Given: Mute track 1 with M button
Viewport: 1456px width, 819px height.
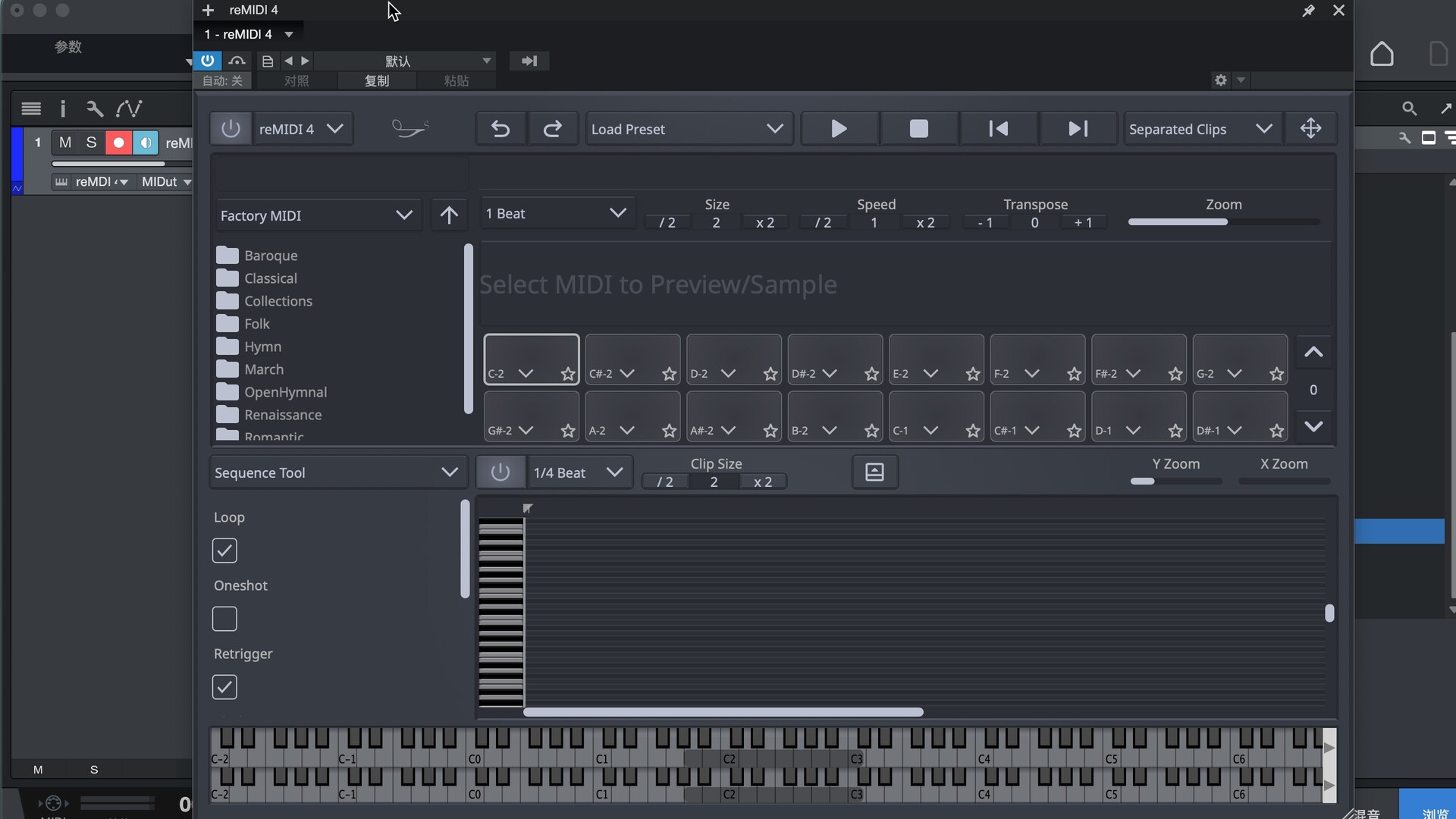Looking at the screenshot, I should point(65,143).
